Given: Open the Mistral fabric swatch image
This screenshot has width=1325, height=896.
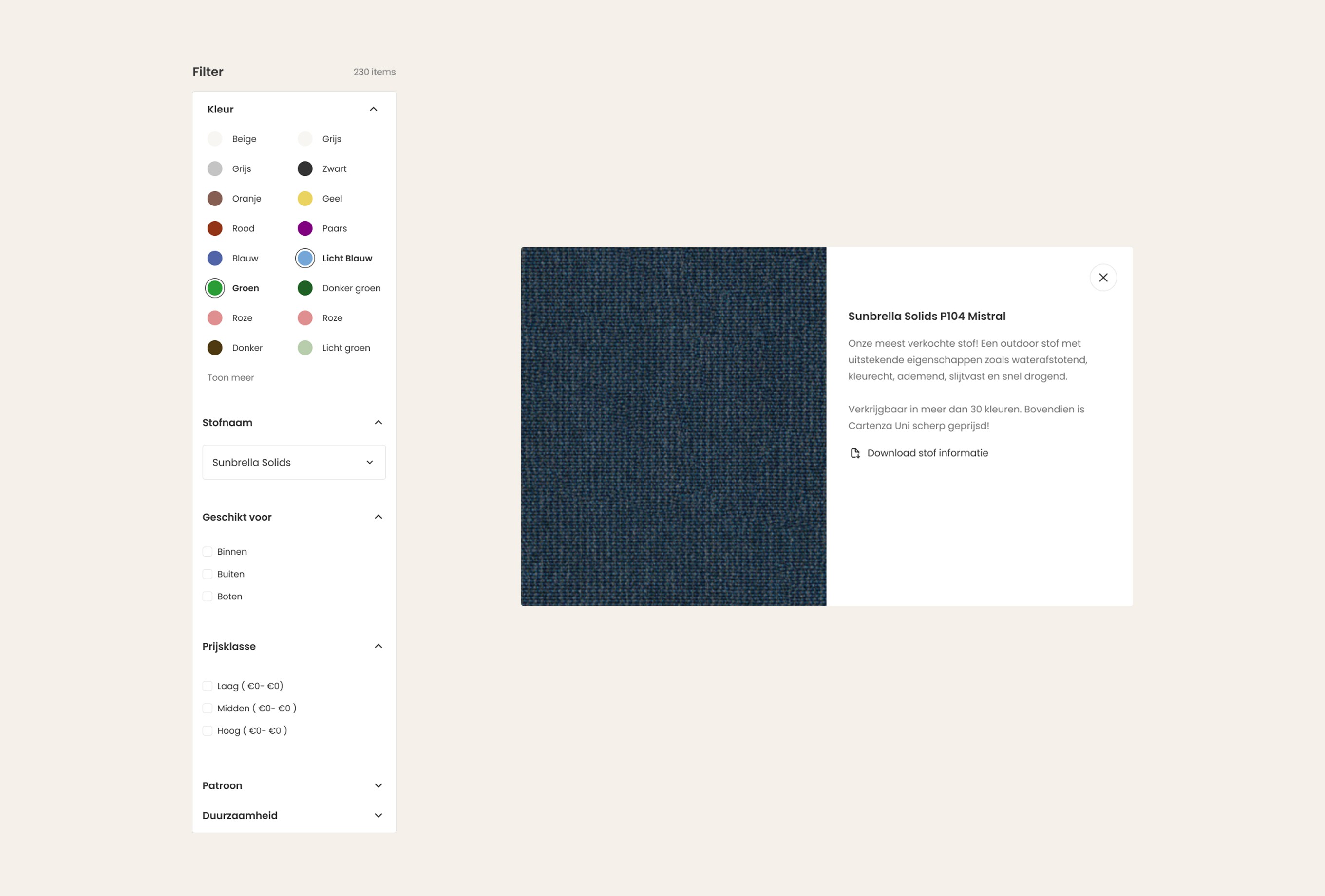Looking at the screenshot, I should click(673, 427).
